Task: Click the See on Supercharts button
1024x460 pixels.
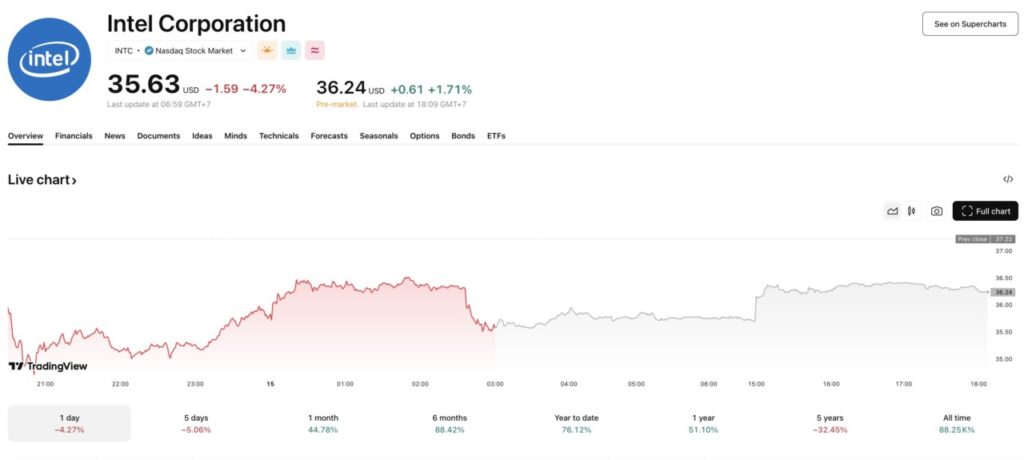Action: (x=969, y=24)
